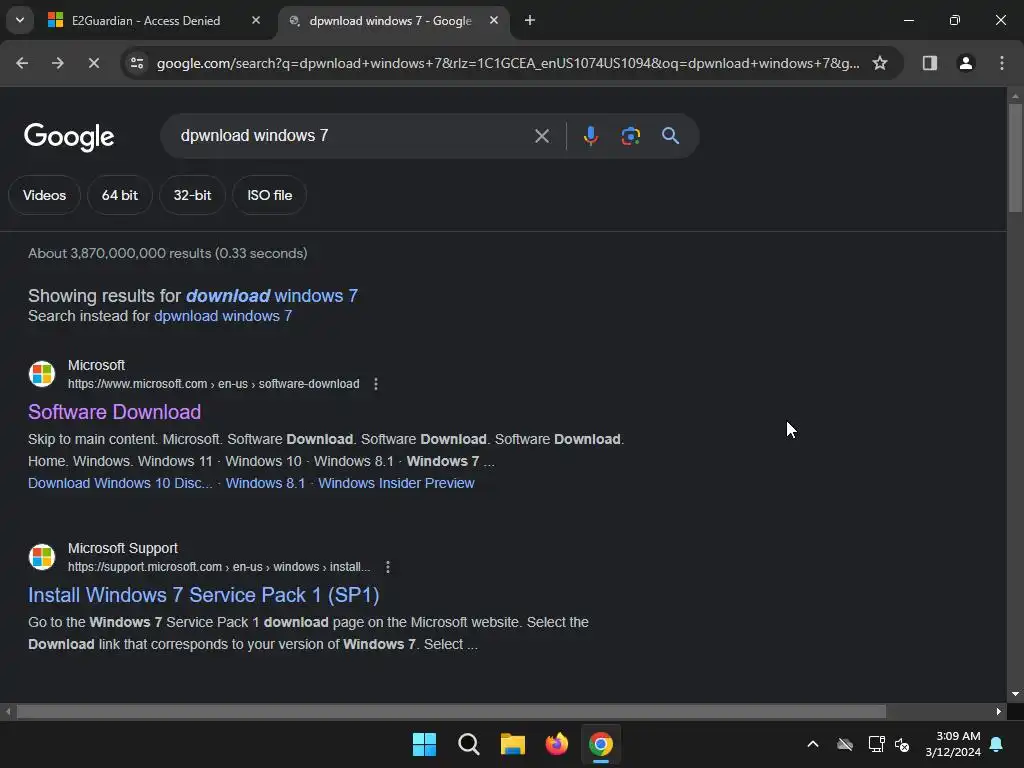Apply the 64 bit filter chip
The width and height of the screenshot is (1024, 768).
tap(120, 195)
